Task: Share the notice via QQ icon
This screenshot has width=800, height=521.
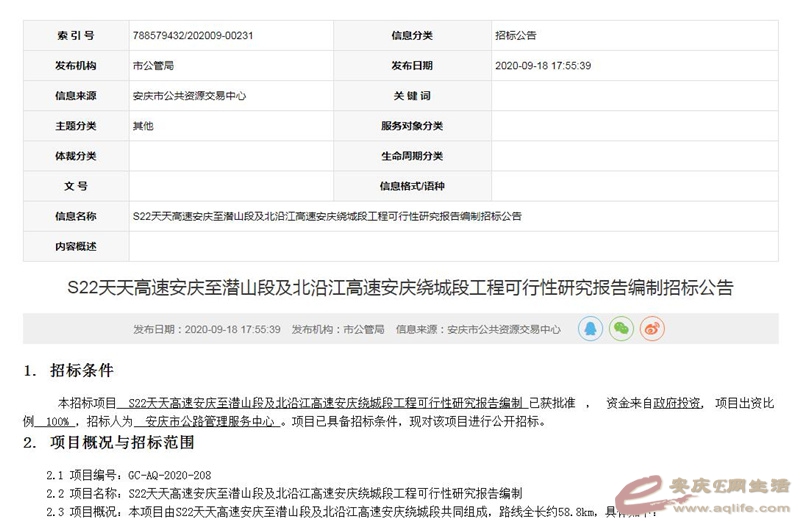Action: point(589,328)
